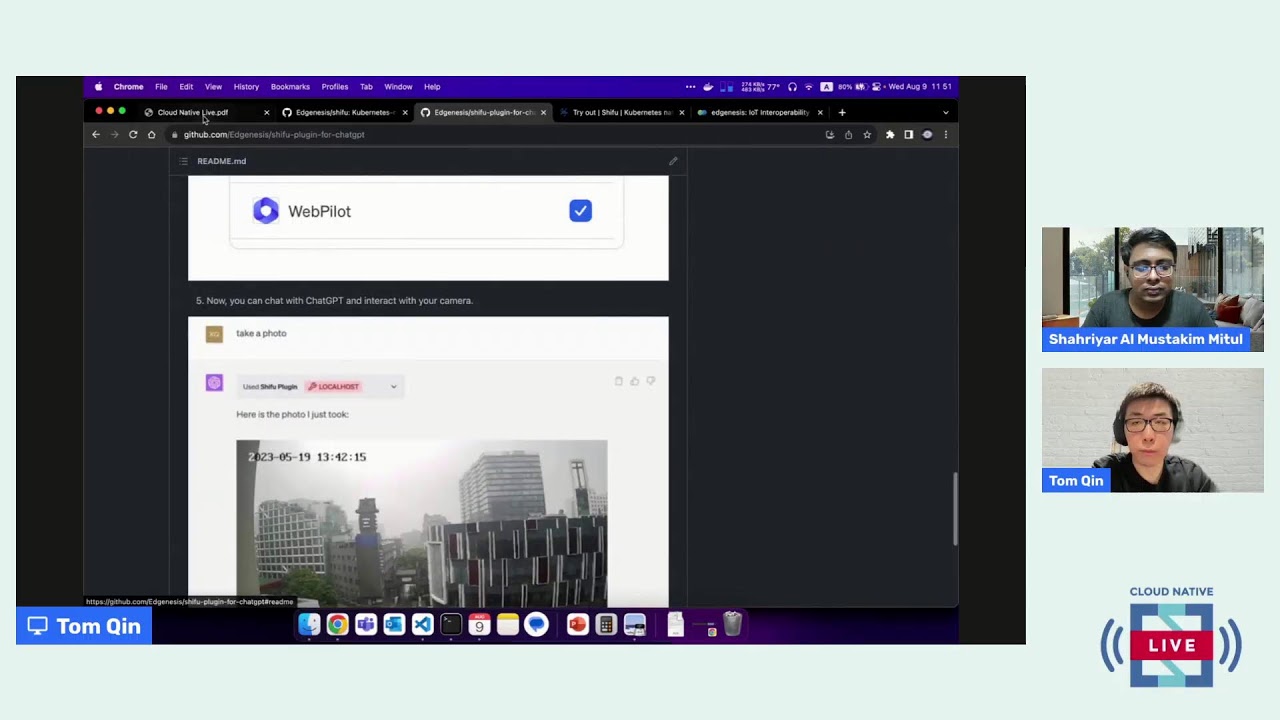This screenshot has width=1280, height=720.
Task: Launch Microsoft Teams from the Dock
Action: pos(366,625)
